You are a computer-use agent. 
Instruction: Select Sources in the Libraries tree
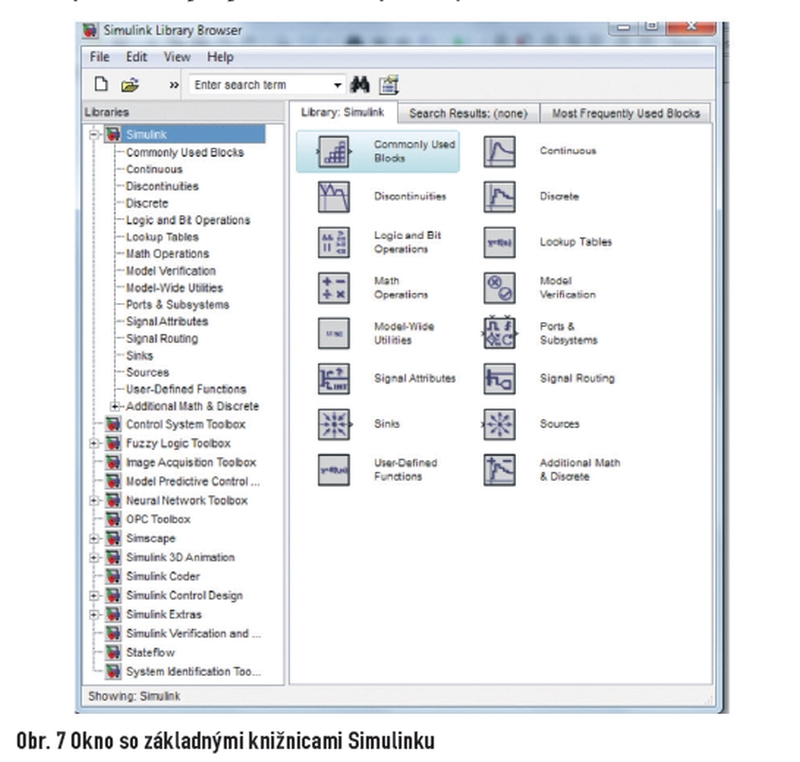[147, 372]
